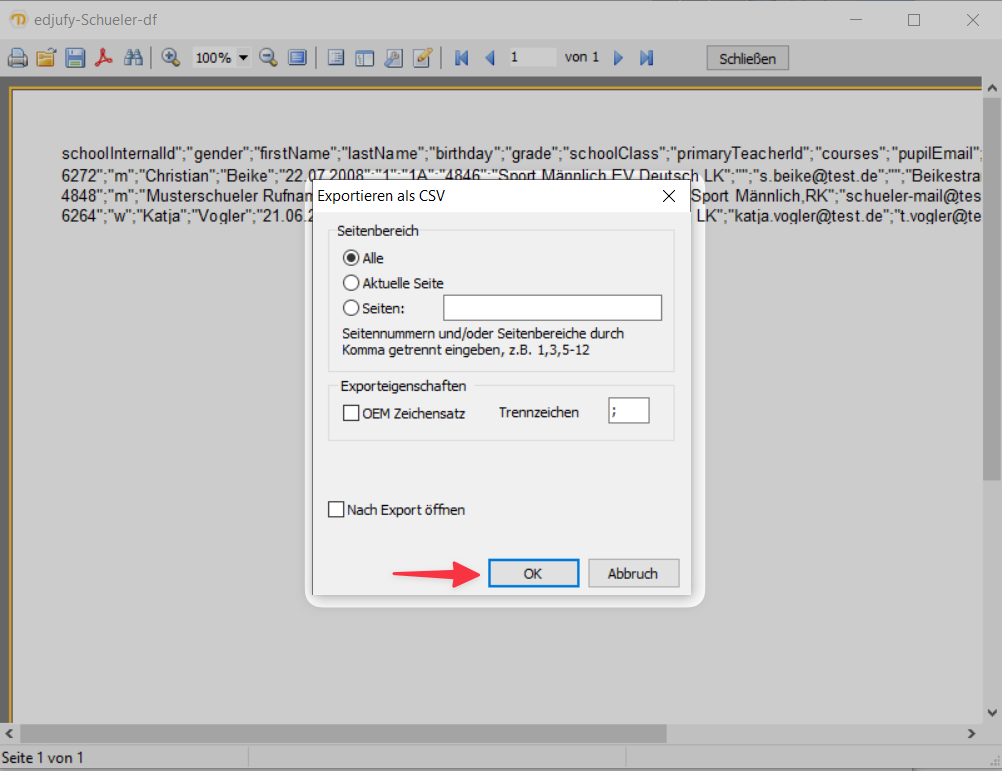Open the Find tool using the binoculars icon

[x=133, y=57]
